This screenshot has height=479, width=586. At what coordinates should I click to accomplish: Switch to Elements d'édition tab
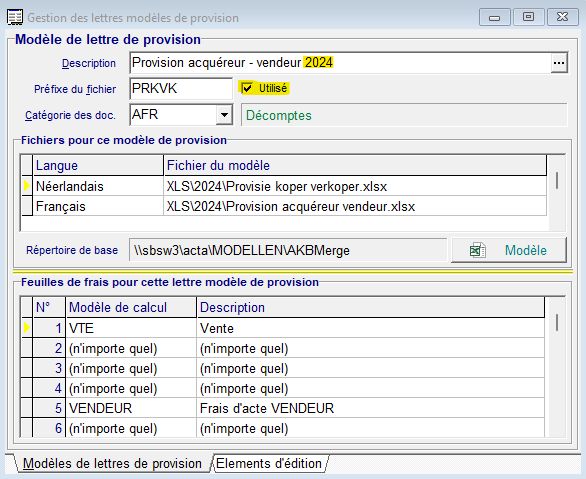pyautogui.click(x=269, y=463)
